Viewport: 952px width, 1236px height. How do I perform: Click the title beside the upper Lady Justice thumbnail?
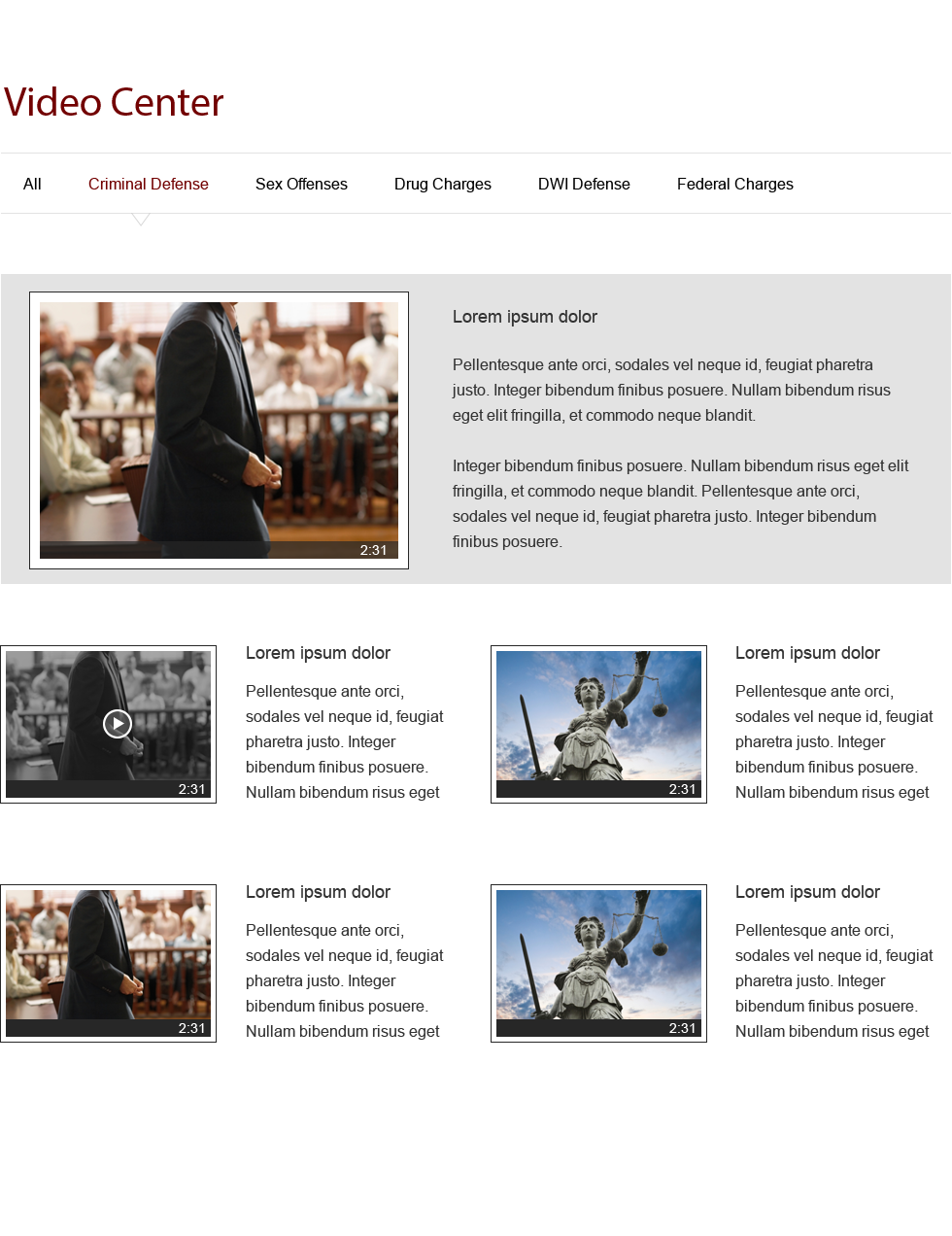[807, 653]
